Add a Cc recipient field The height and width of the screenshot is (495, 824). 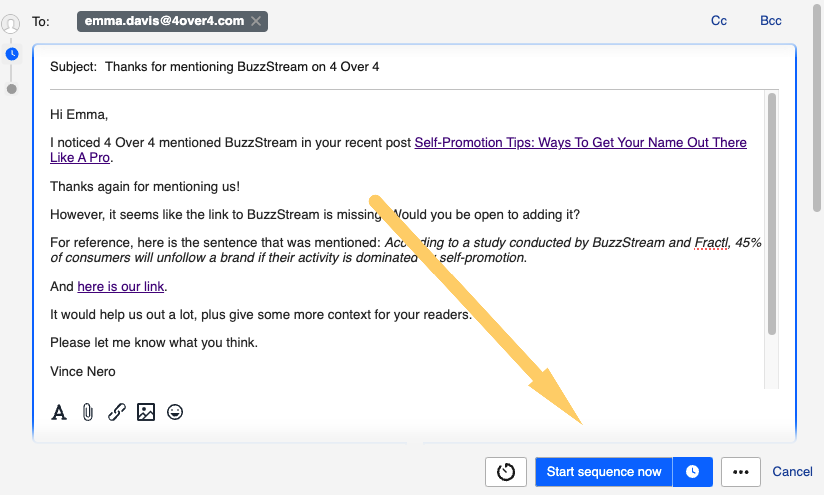tap(718, 21)
